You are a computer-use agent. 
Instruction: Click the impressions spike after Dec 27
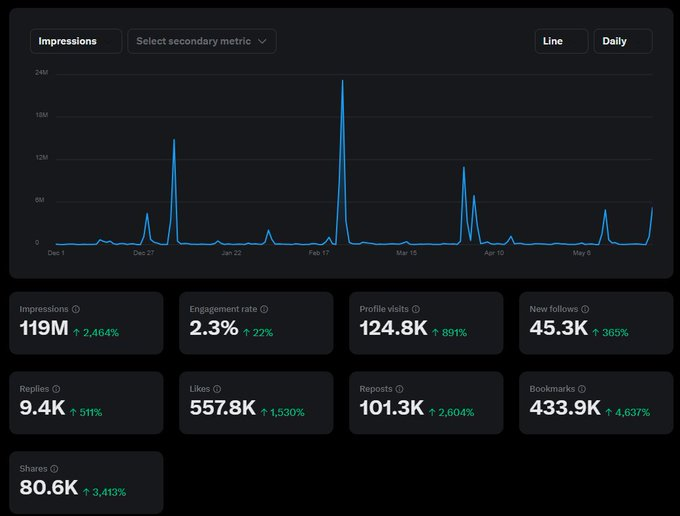(x=174, y=141)
